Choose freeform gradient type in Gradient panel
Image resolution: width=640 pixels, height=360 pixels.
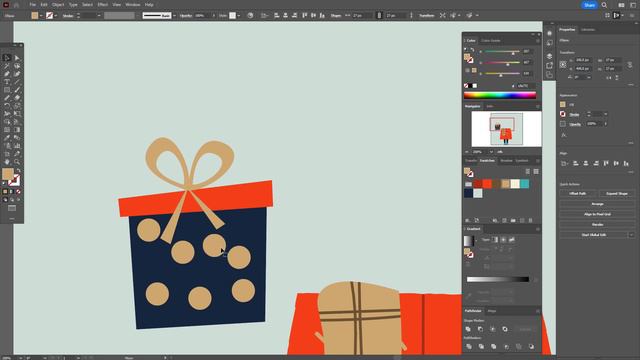pos(511,240)
